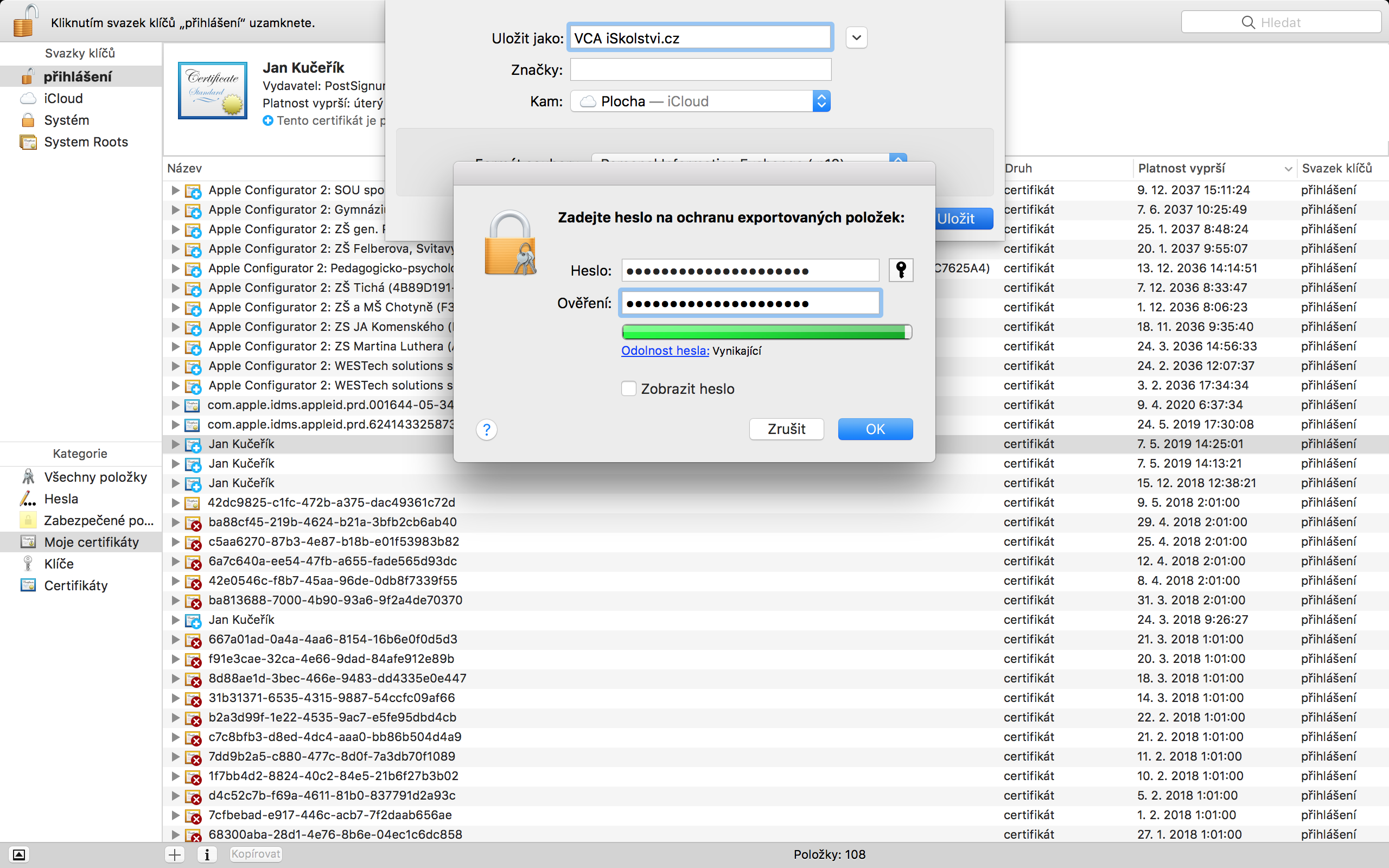
Task: Select the System Roots keychain
Action: [86, 142]
